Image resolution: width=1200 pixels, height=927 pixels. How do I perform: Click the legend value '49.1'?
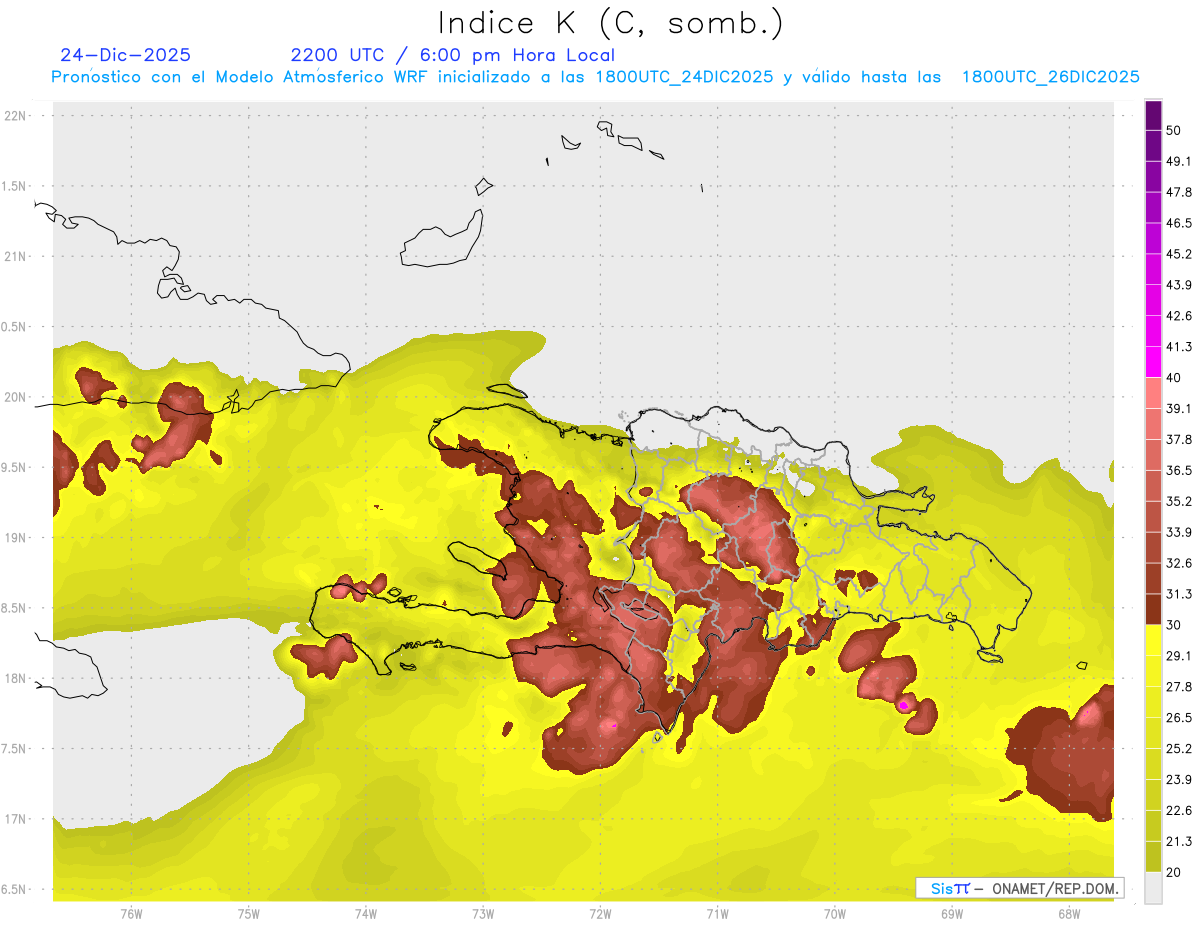(1178, 161)
